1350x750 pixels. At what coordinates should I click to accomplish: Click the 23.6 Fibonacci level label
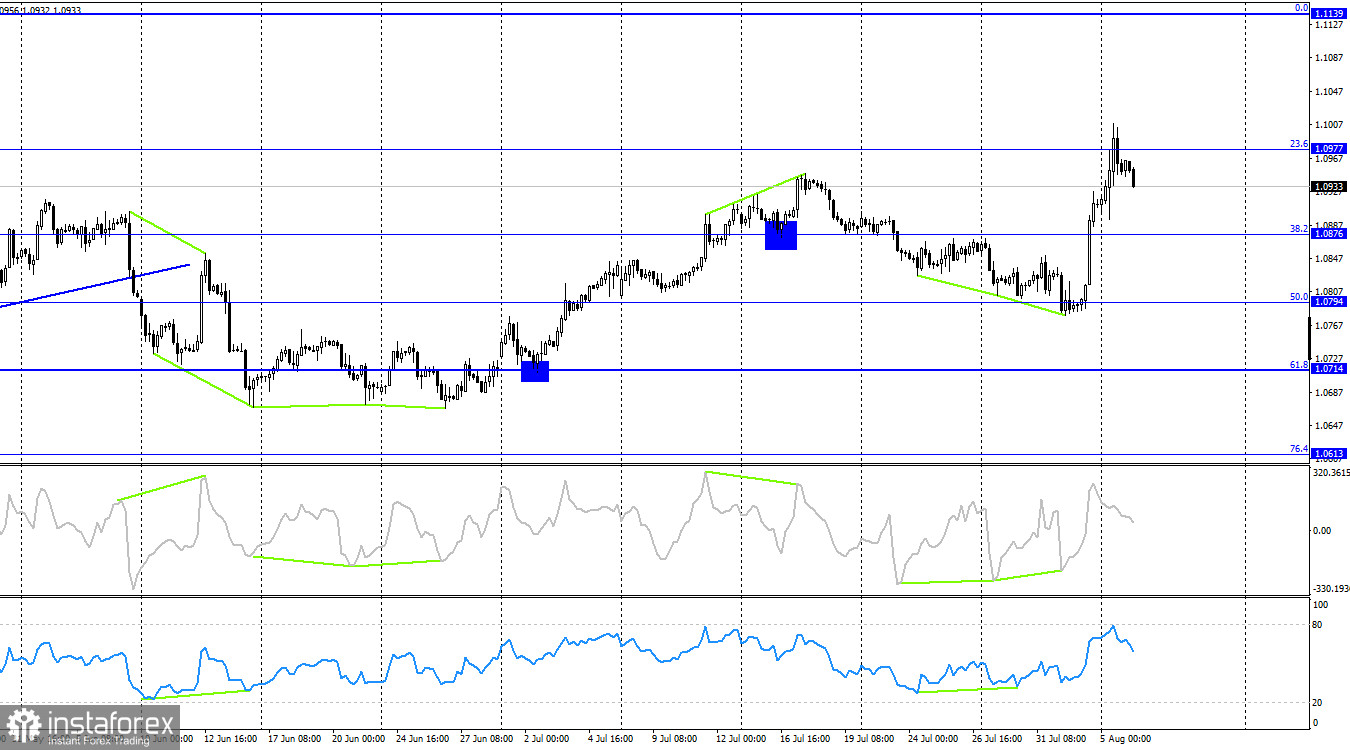click(1298, 144)
